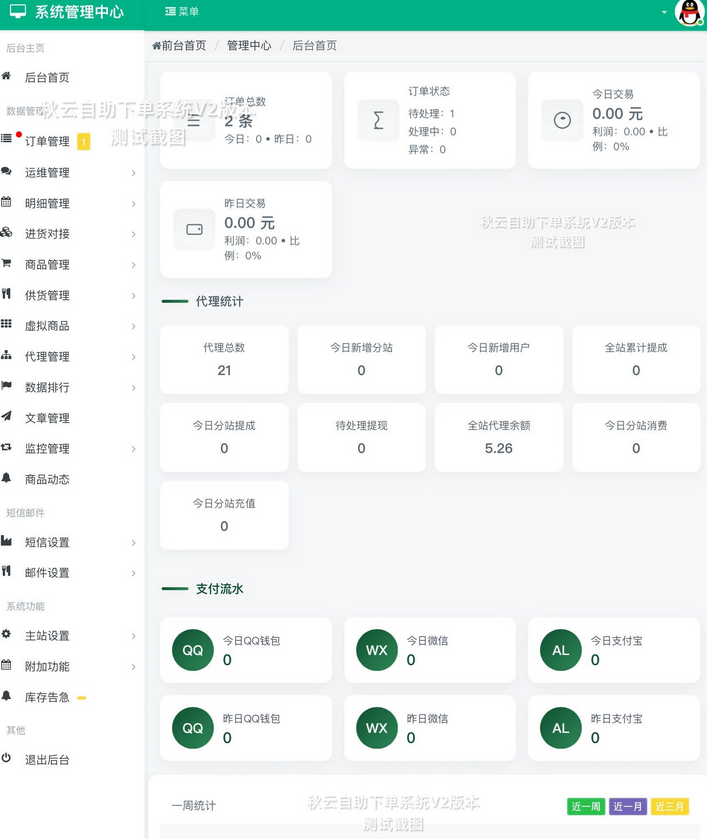The image size is (707, 839).
Task: Click the paper plane icon beside 文章管理
Action: tap(6, 416)
